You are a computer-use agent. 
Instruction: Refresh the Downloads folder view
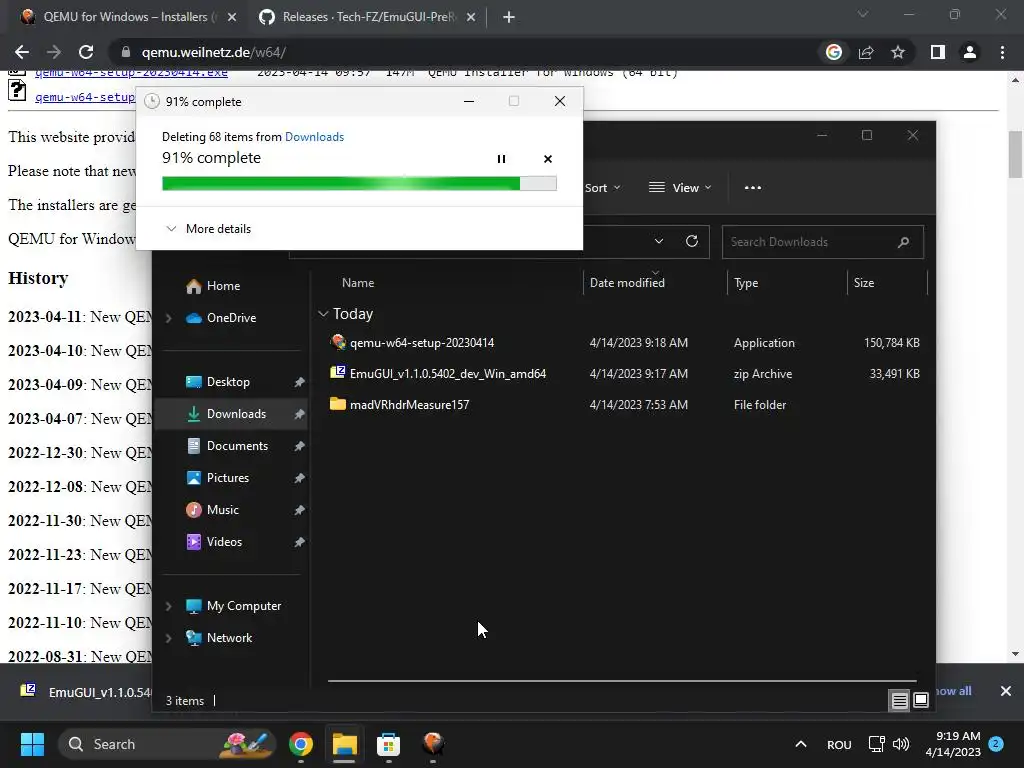tap(692, 241)
